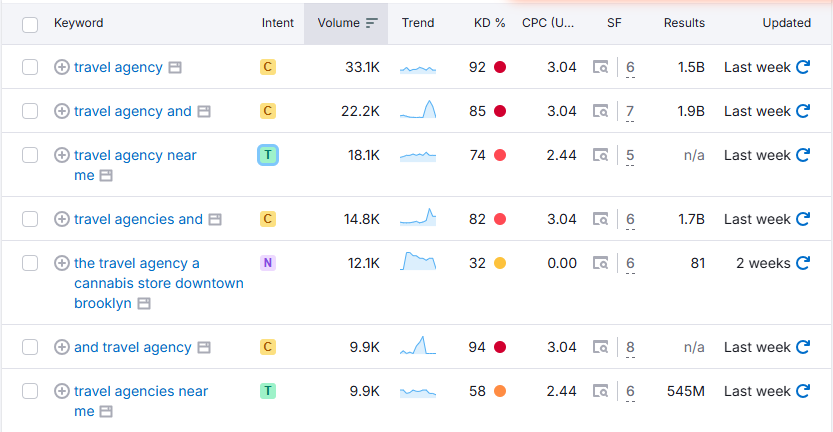Check the 'travel agency near me' row checkbox

click(30, 155)
